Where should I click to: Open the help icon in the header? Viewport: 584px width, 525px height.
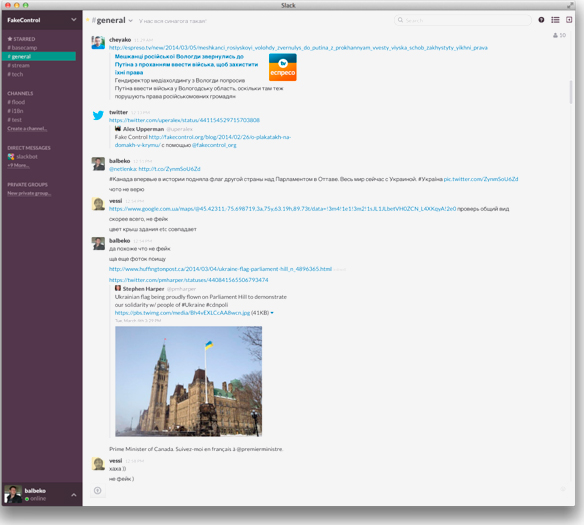point(541,20)
